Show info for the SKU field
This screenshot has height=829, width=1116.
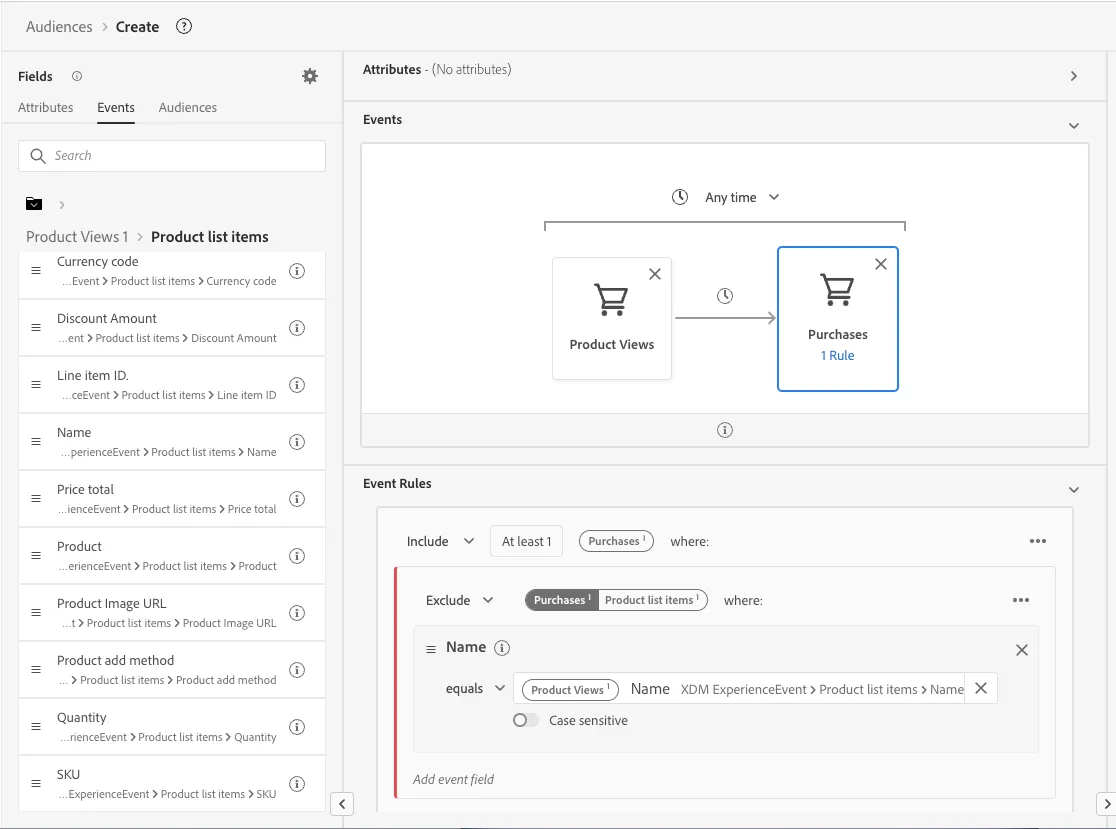tap(297, 783)
